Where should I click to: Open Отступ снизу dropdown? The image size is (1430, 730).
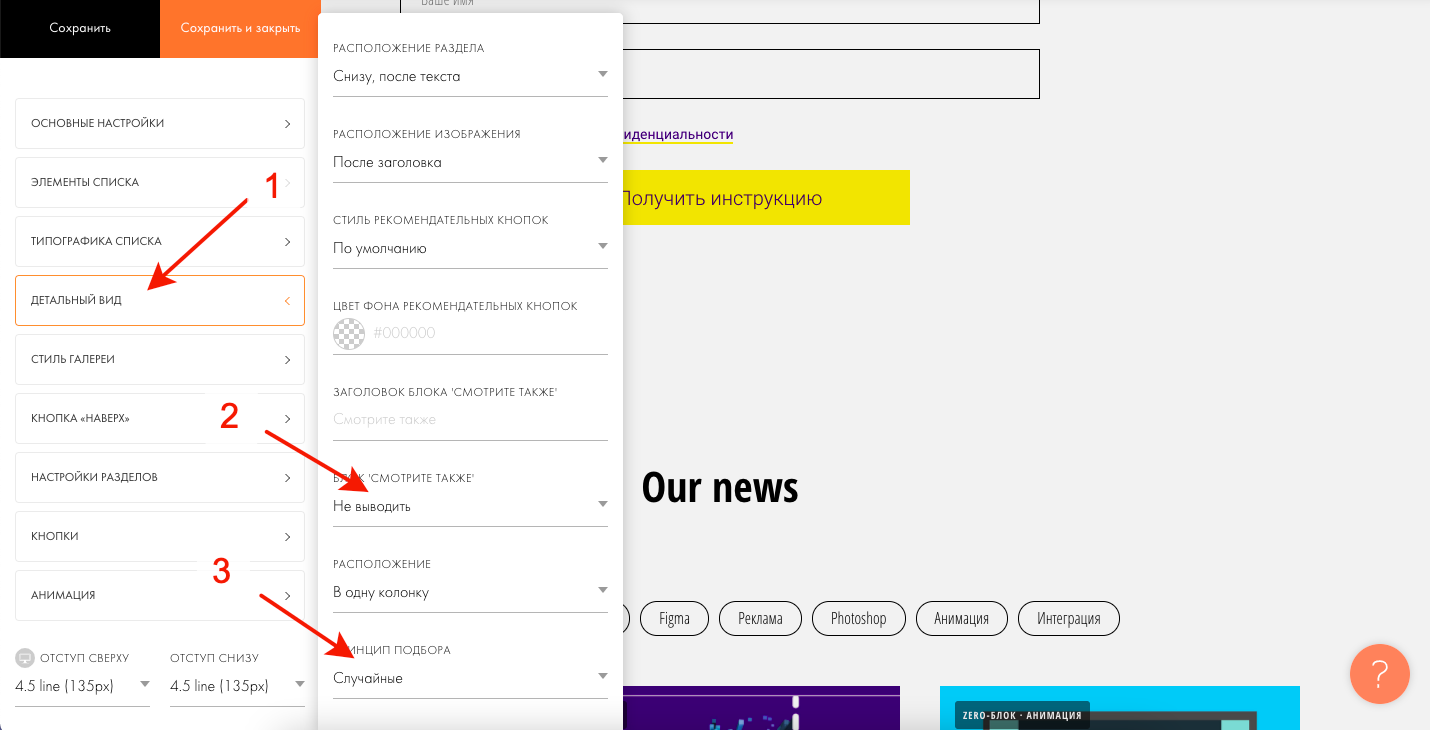(237, 686)
